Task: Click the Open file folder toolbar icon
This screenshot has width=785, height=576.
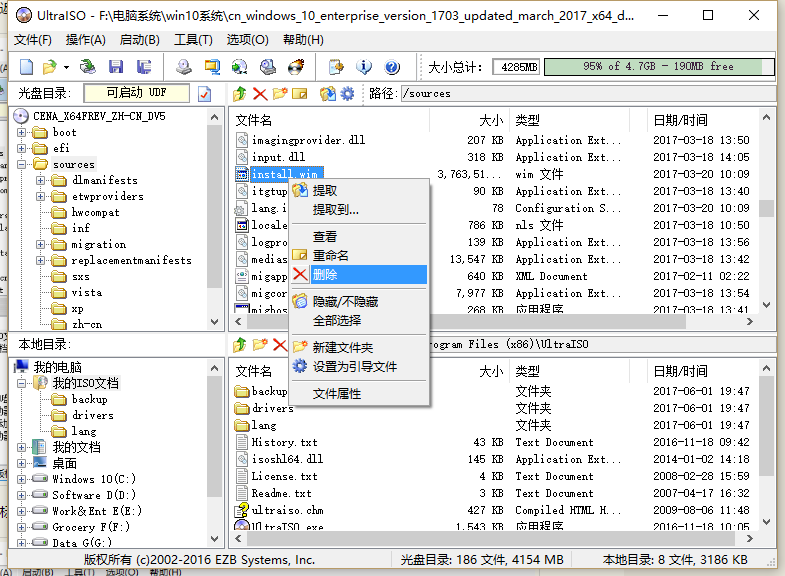Action: click(50, 67)
